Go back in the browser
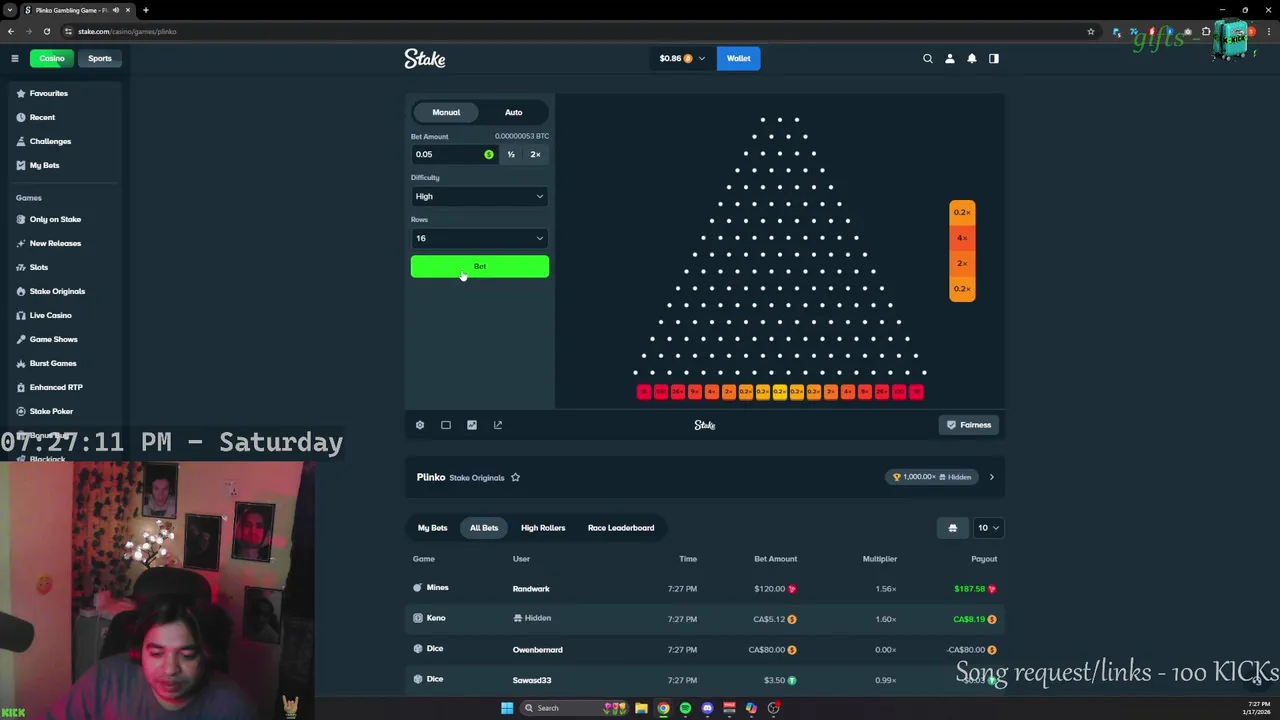This screenshot has width=1280, height=720. pos(11,31)
